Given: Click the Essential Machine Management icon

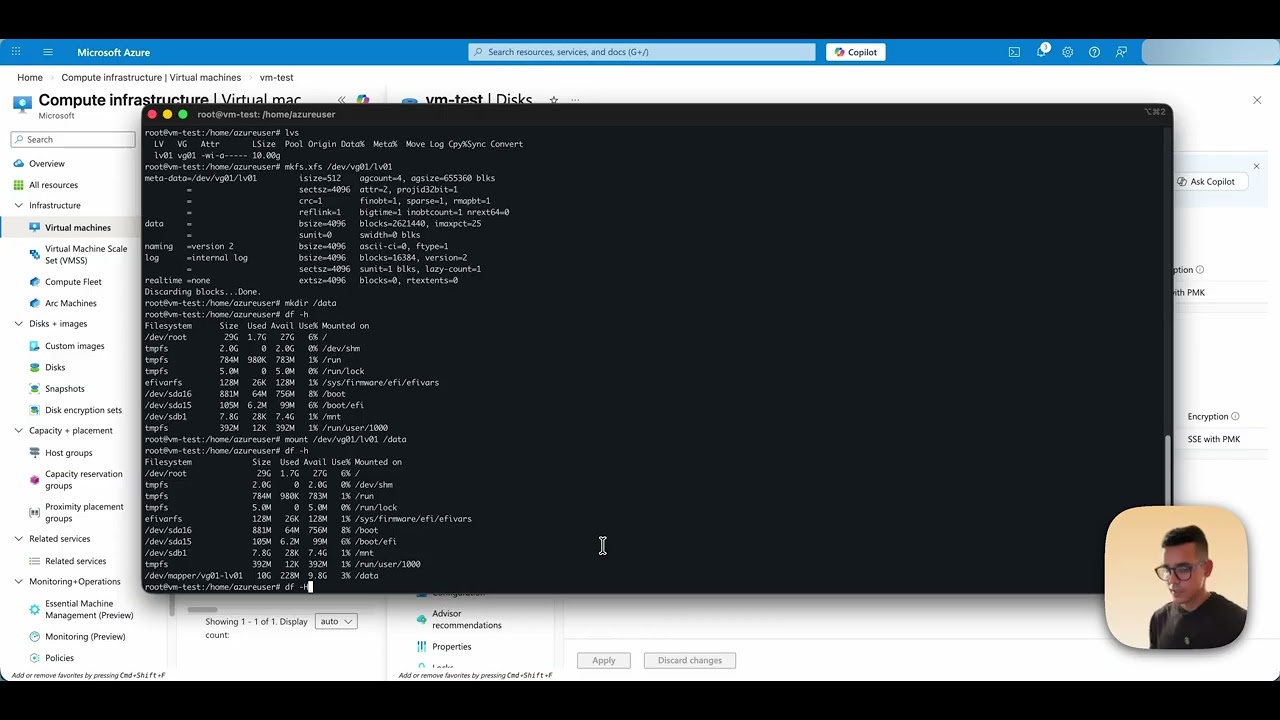Looking at the screenshot, I should point(35,609).
